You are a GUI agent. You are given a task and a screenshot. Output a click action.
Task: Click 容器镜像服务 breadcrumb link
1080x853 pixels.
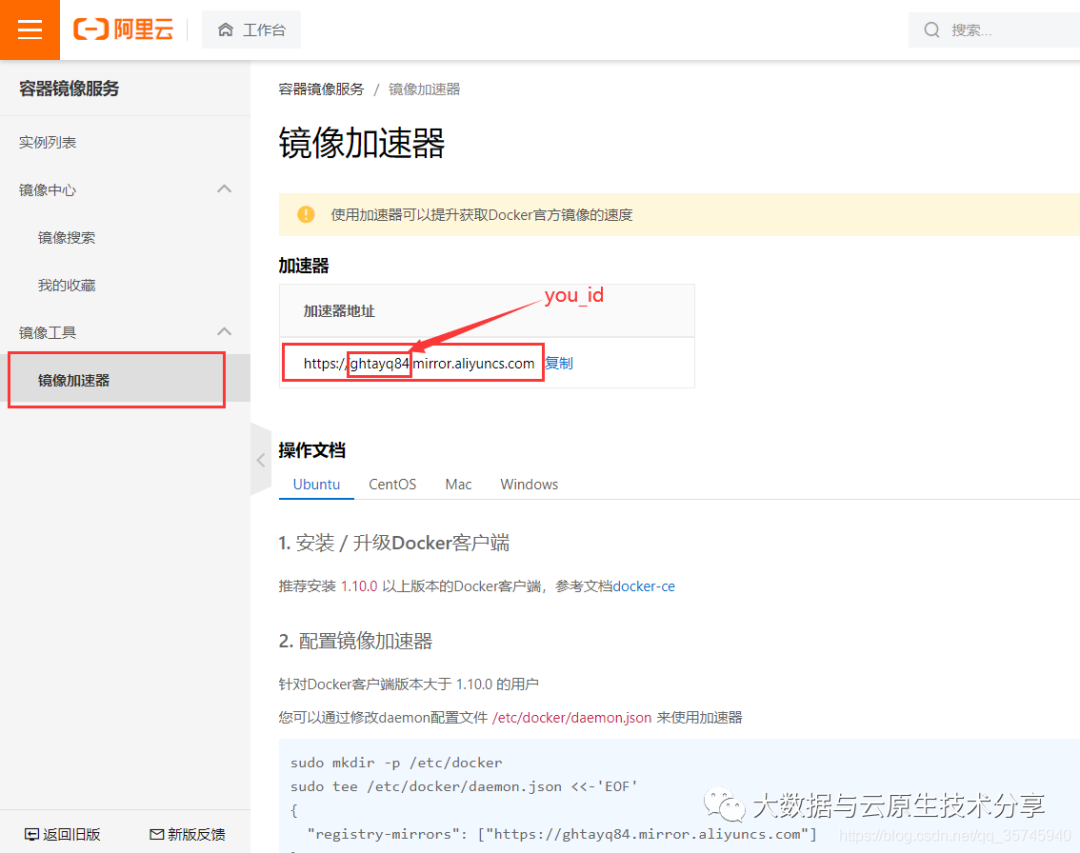tap(321, 89)
